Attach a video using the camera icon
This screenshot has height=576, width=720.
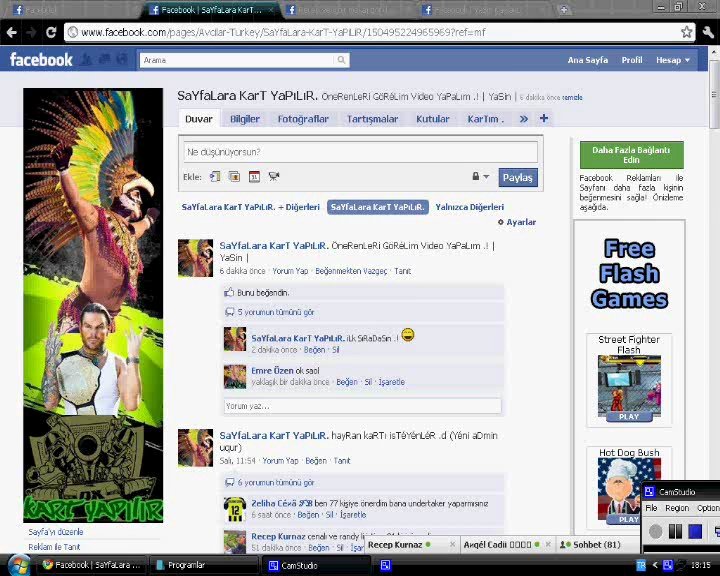tap(274, 176)
